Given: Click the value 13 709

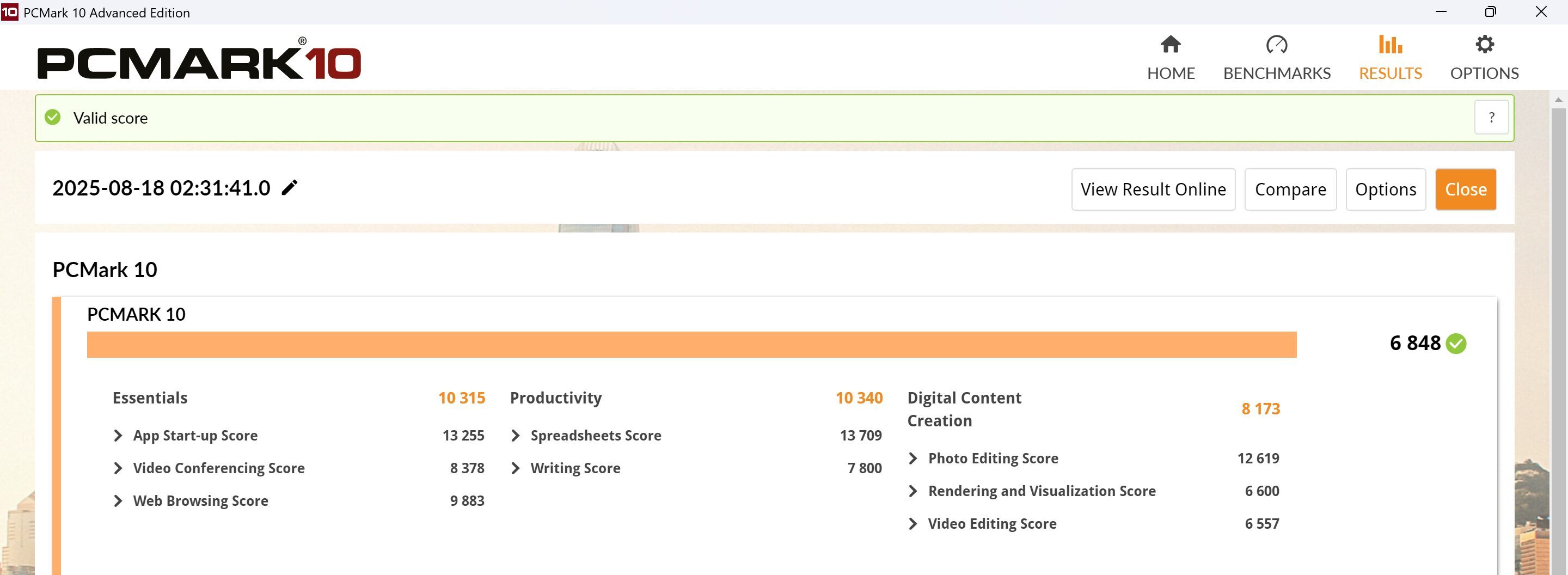Looking at the screenshot, I should pos(861,436).
